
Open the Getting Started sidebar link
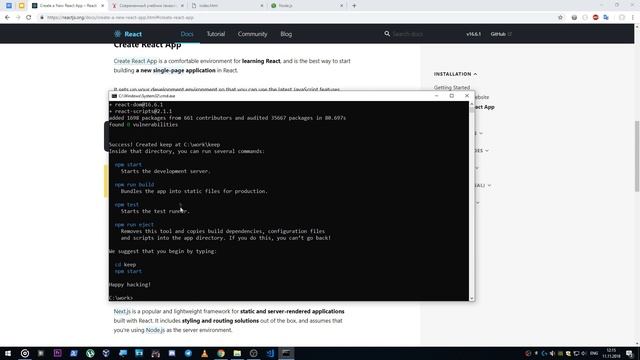[452, 87]
